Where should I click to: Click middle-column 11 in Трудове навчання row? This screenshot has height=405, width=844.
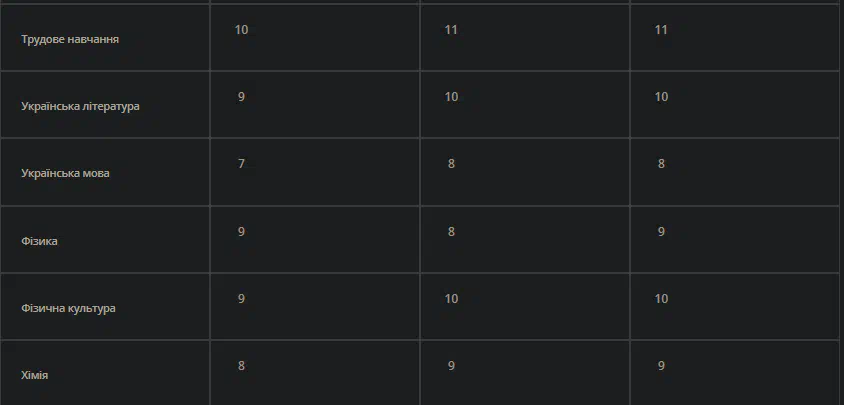(451, 30)
